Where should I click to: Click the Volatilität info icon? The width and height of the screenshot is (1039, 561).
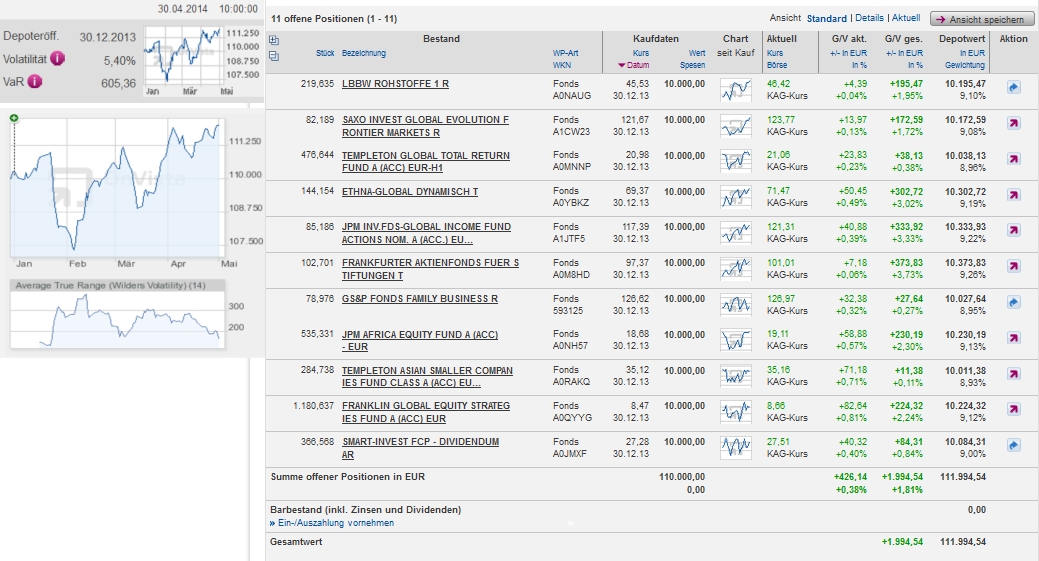tap(58, 59)
